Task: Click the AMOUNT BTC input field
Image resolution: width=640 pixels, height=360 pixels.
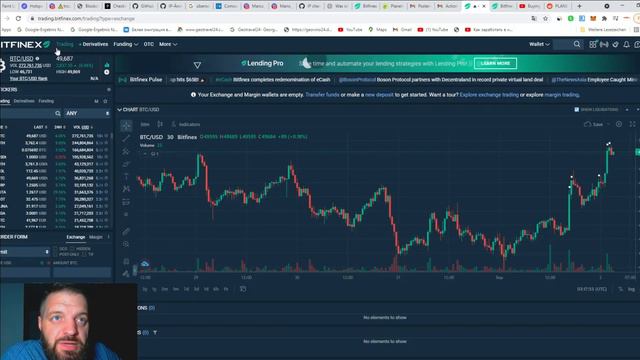Action: 82,272
